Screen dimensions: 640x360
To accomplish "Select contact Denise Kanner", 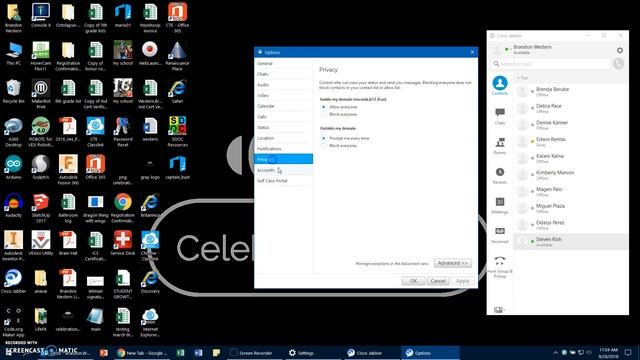I will click(x=571, y=125).
